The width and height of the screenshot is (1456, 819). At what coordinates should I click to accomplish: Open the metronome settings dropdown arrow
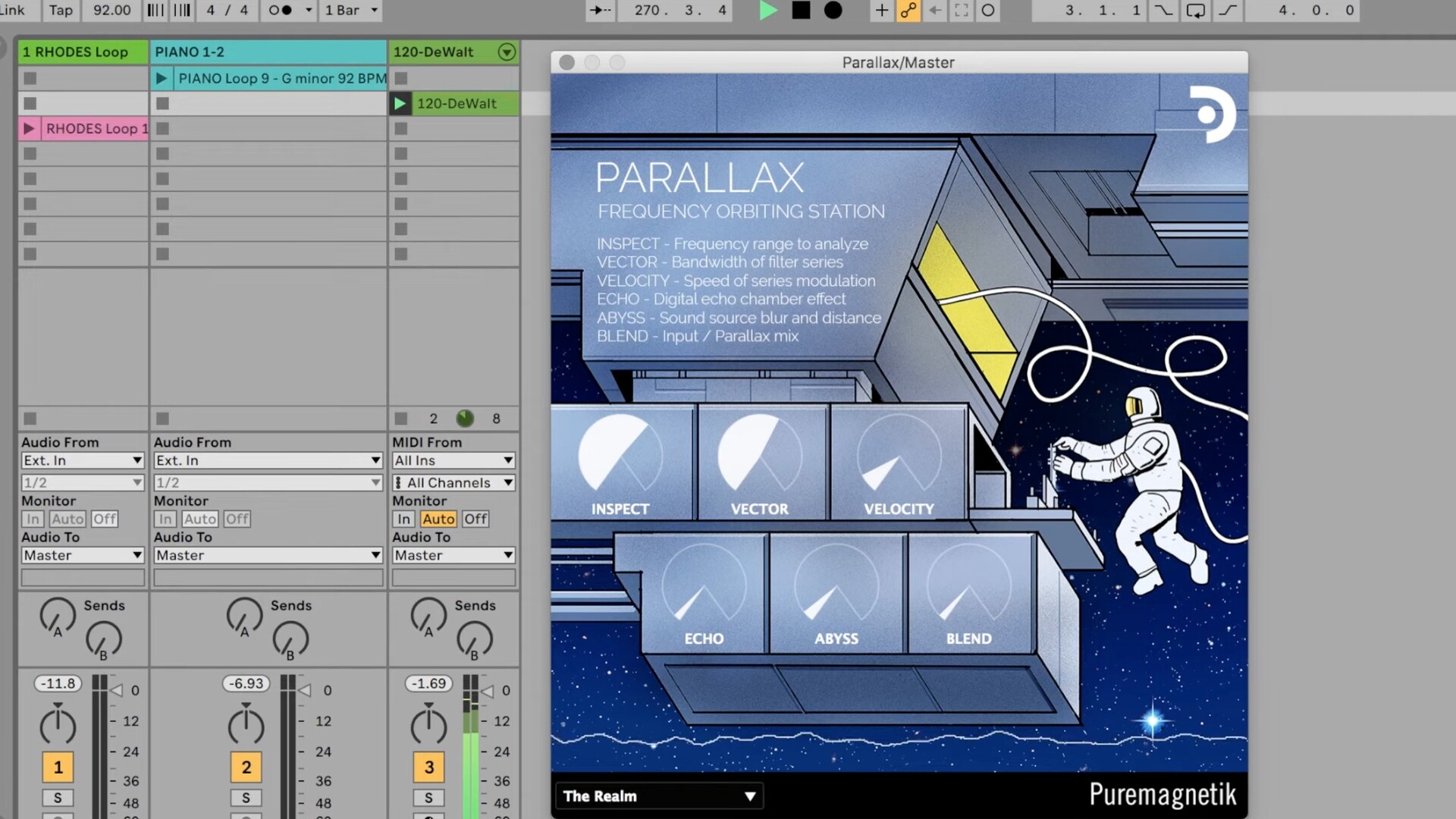coord(309,11)
